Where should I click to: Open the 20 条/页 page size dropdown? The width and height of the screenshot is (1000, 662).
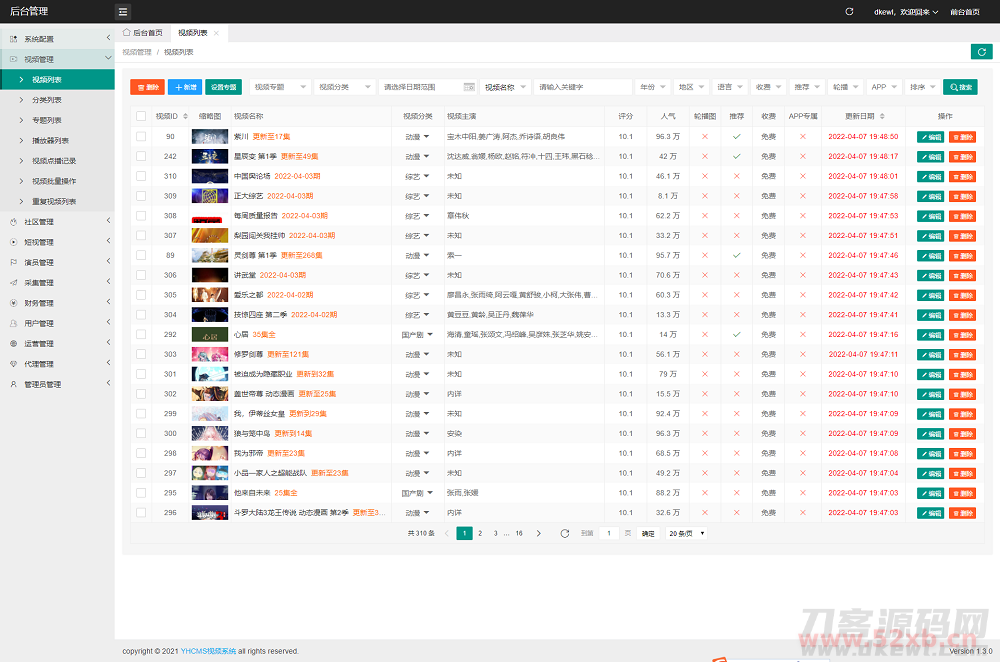point(686,534)
